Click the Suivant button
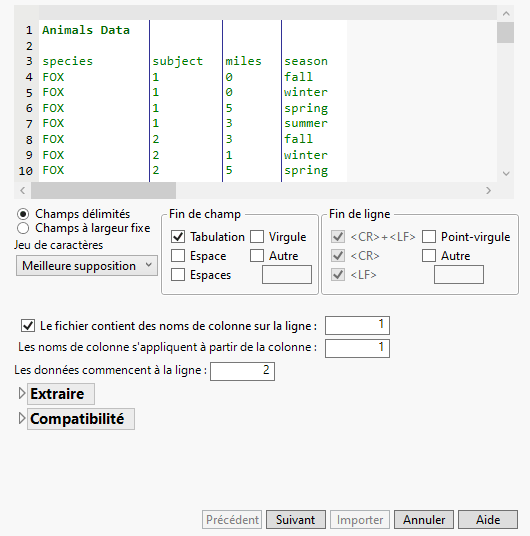The height and width of the screenshot is (536, 530). pos(296,520)
